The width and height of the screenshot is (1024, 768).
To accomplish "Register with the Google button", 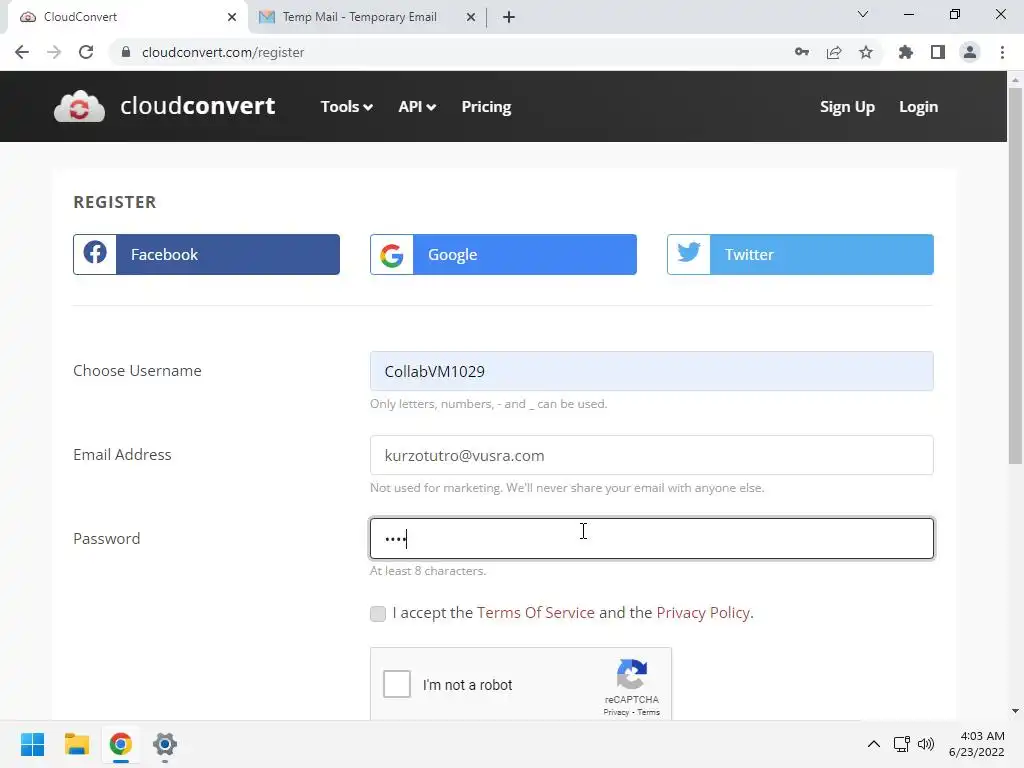I will tap(504, 254).
